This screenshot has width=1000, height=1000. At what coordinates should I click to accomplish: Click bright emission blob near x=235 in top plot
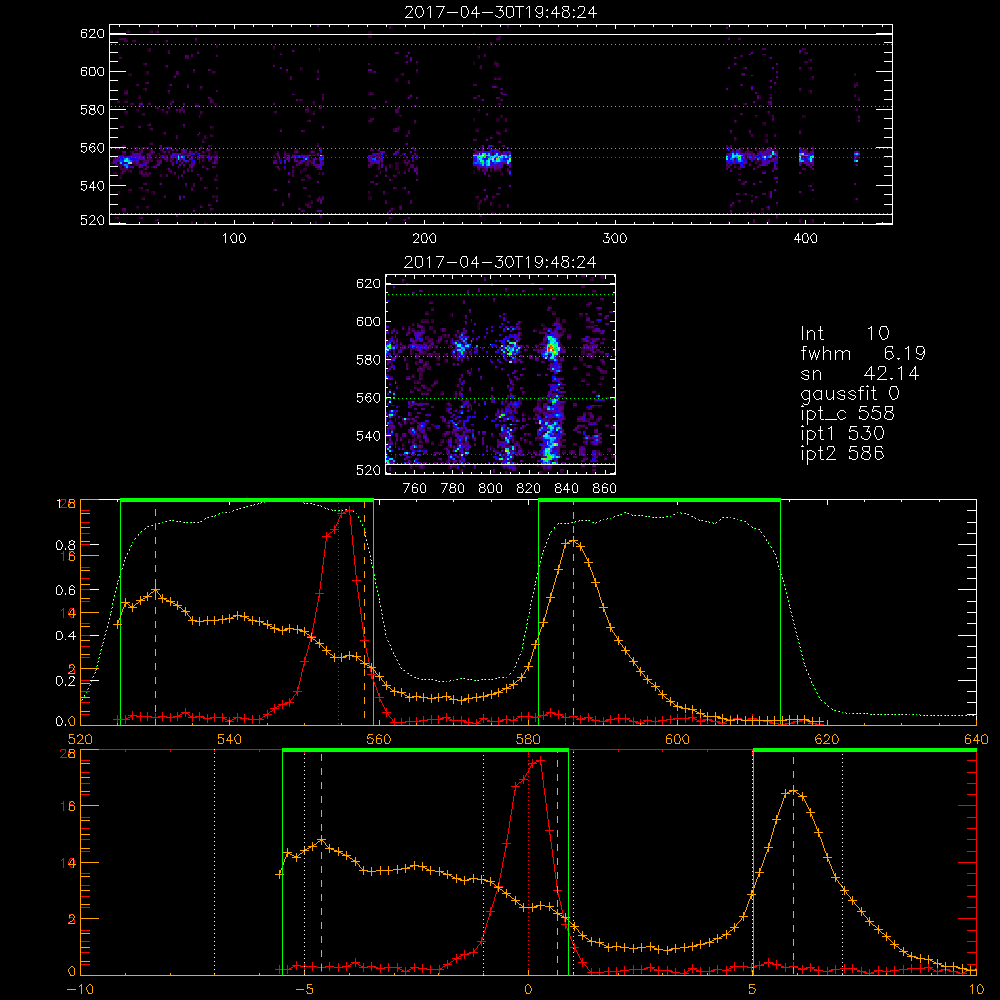click(x=492, y=159)
